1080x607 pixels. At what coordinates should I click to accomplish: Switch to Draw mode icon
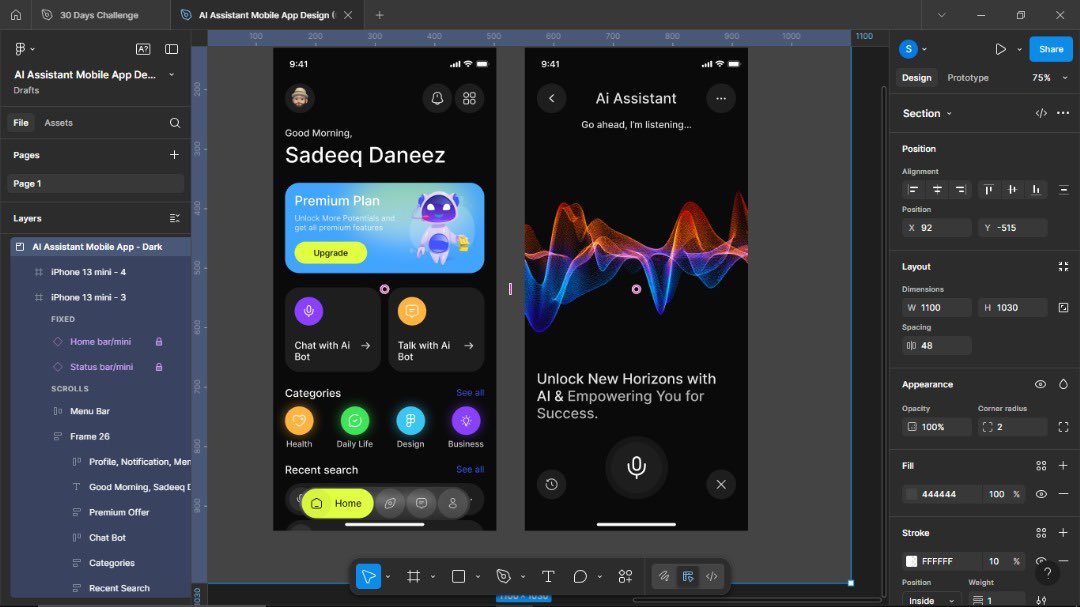[664, 577]
